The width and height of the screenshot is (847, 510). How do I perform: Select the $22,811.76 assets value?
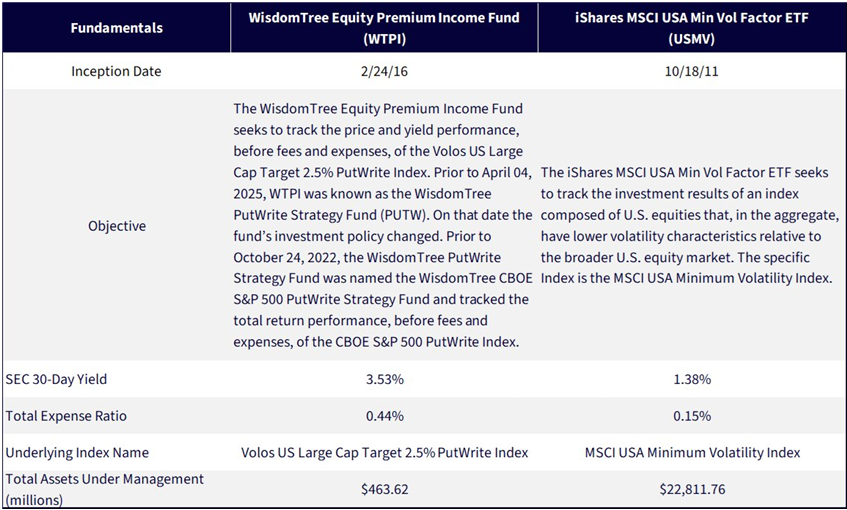coord(692,489)
